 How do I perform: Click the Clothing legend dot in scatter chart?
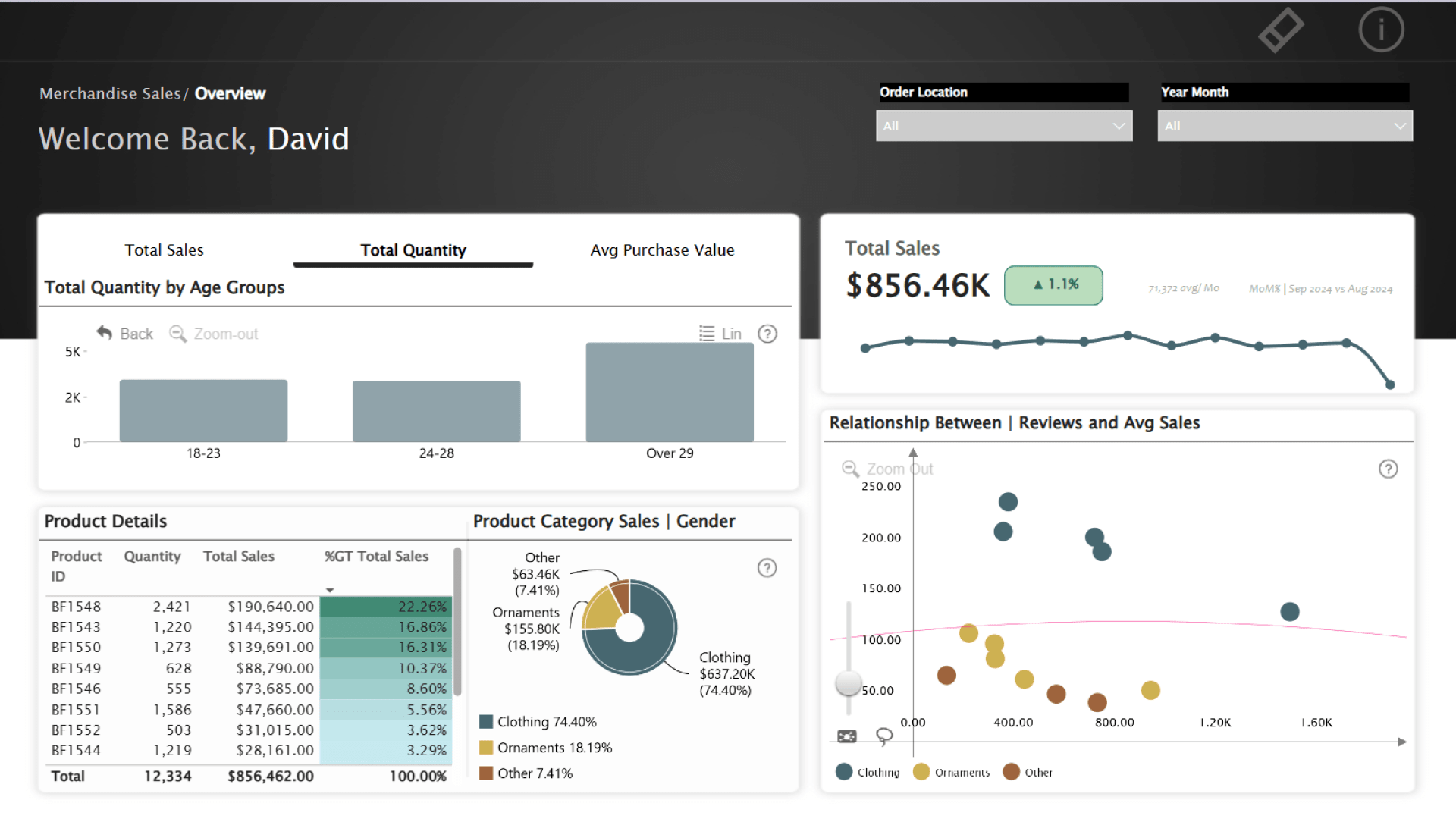pyautogui.click(x=844, y=772)
